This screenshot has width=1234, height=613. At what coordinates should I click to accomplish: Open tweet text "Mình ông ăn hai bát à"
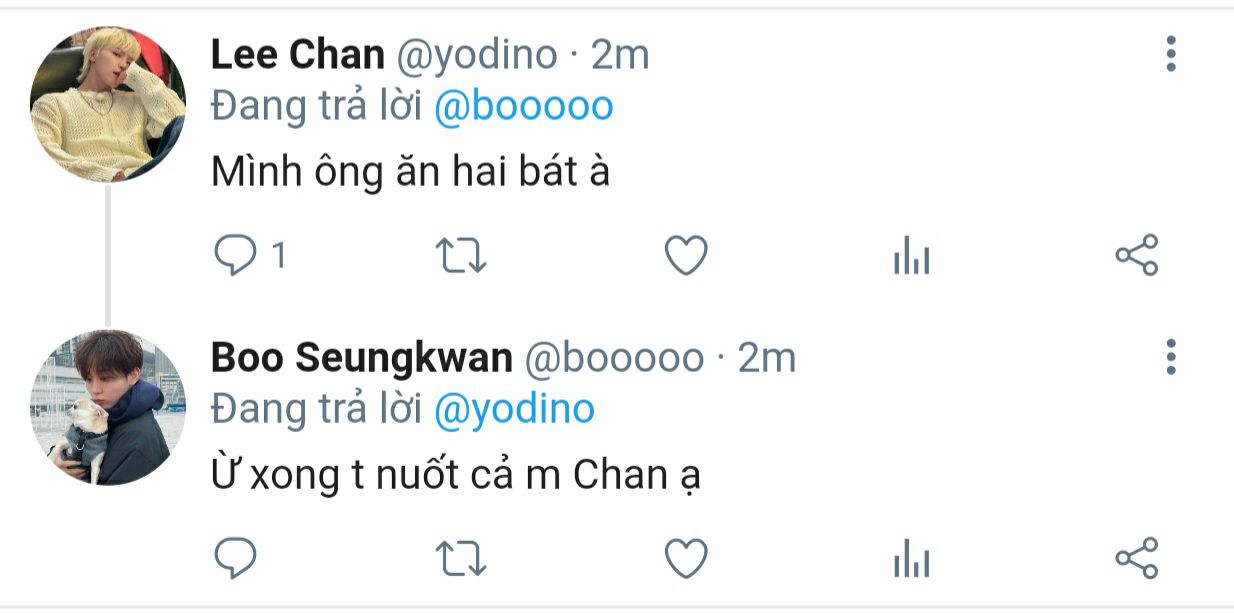411,173
